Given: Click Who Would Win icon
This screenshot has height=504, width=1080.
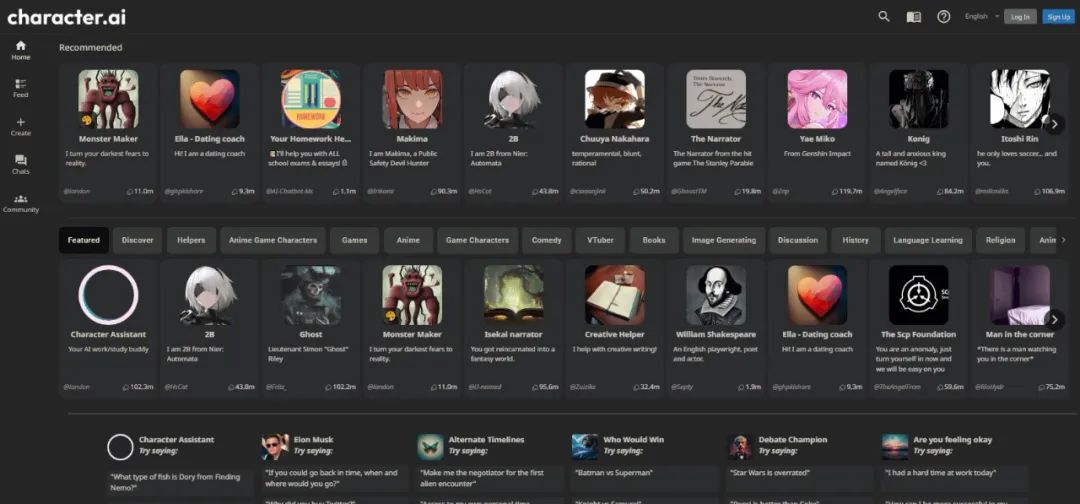Looking at the screenshot, I should pos(585,447).
